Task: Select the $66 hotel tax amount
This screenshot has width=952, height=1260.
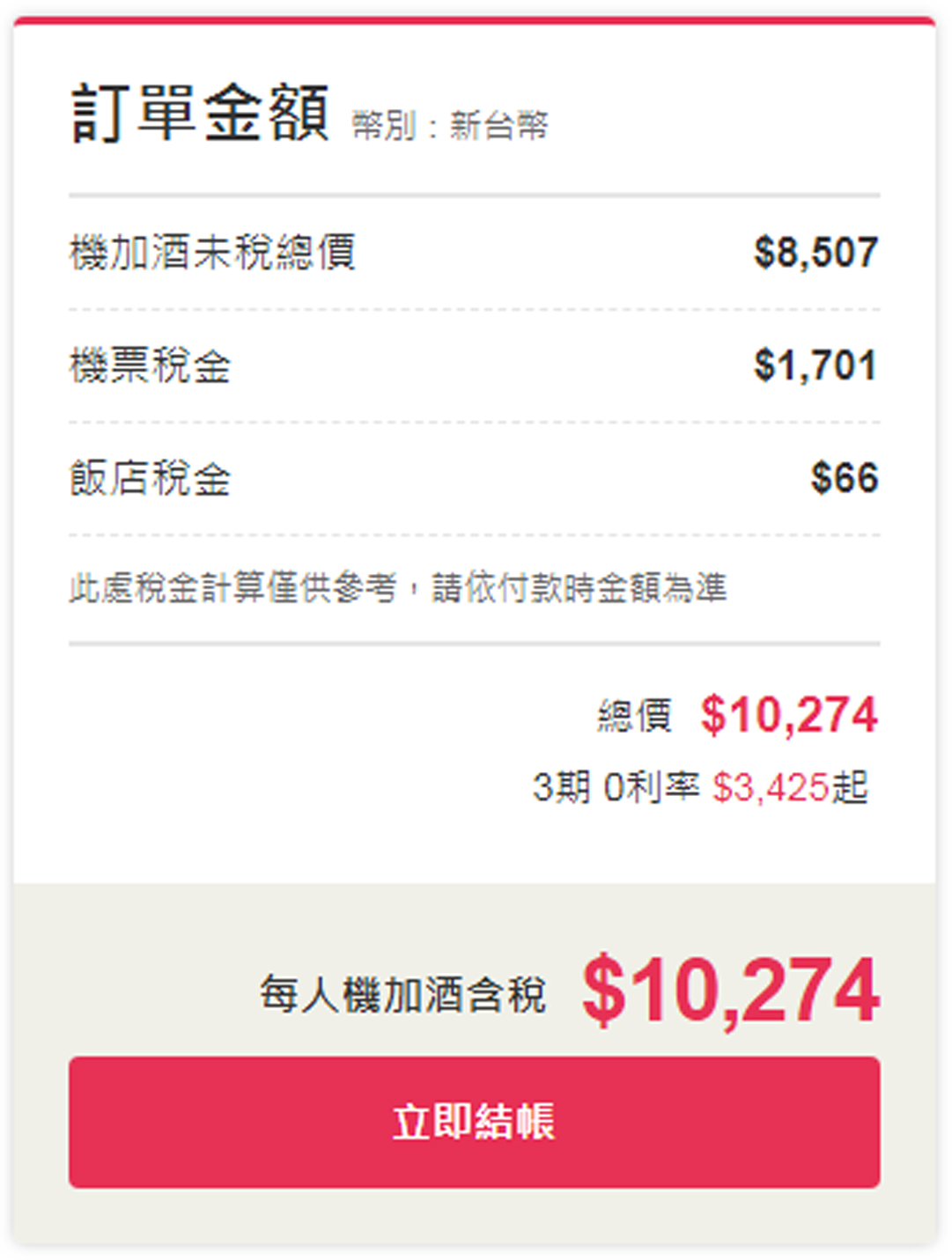Action: 844,478
